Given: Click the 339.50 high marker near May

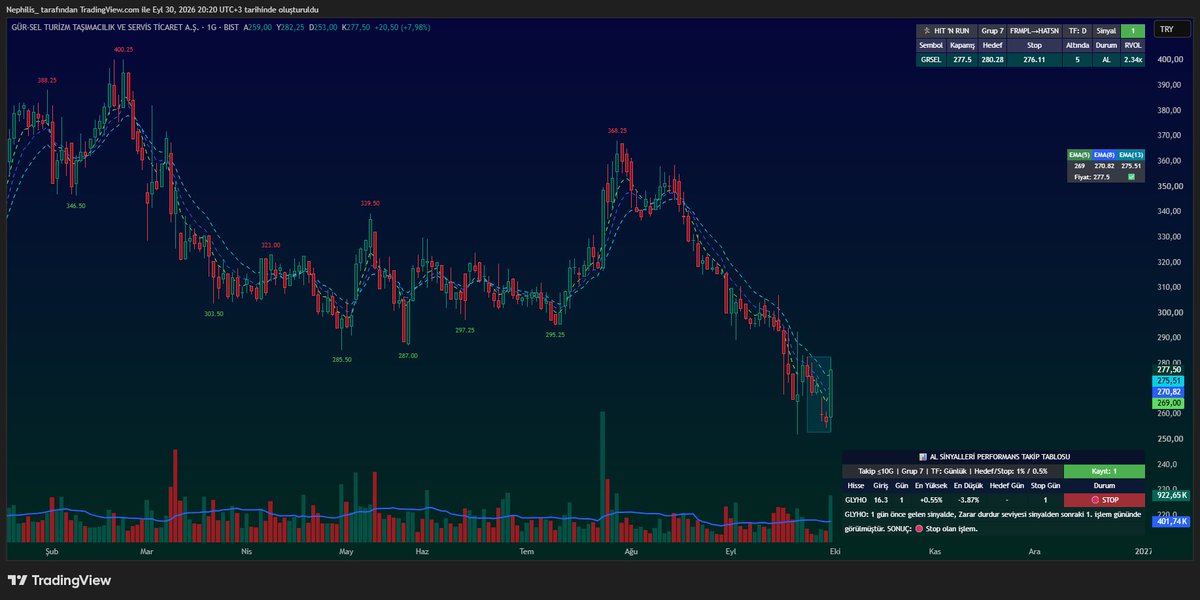Looking at the screenshot, I should point(370,203).
